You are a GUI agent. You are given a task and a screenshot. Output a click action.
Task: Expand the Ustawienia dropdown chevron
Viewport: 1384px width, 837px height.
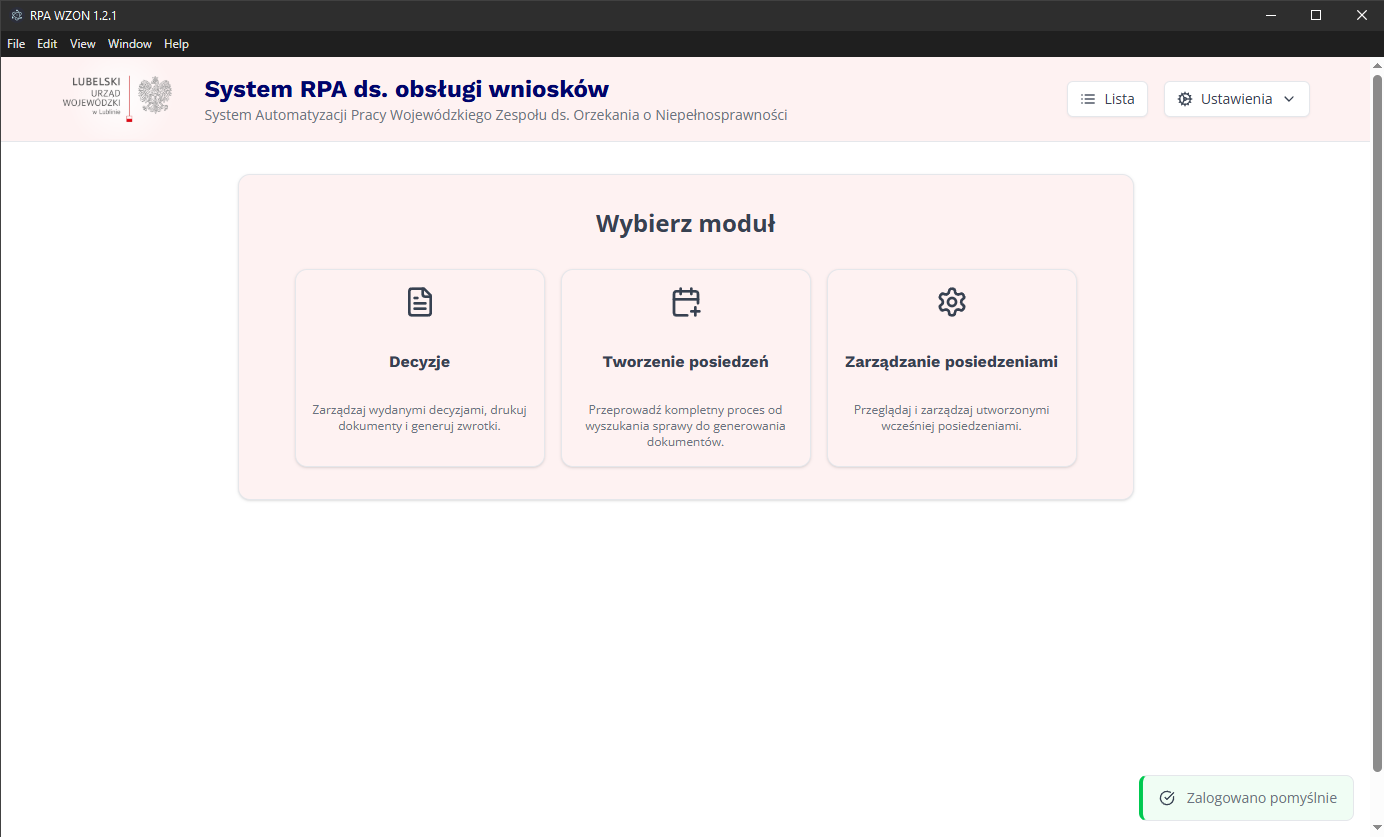[x=1289, y=99]
